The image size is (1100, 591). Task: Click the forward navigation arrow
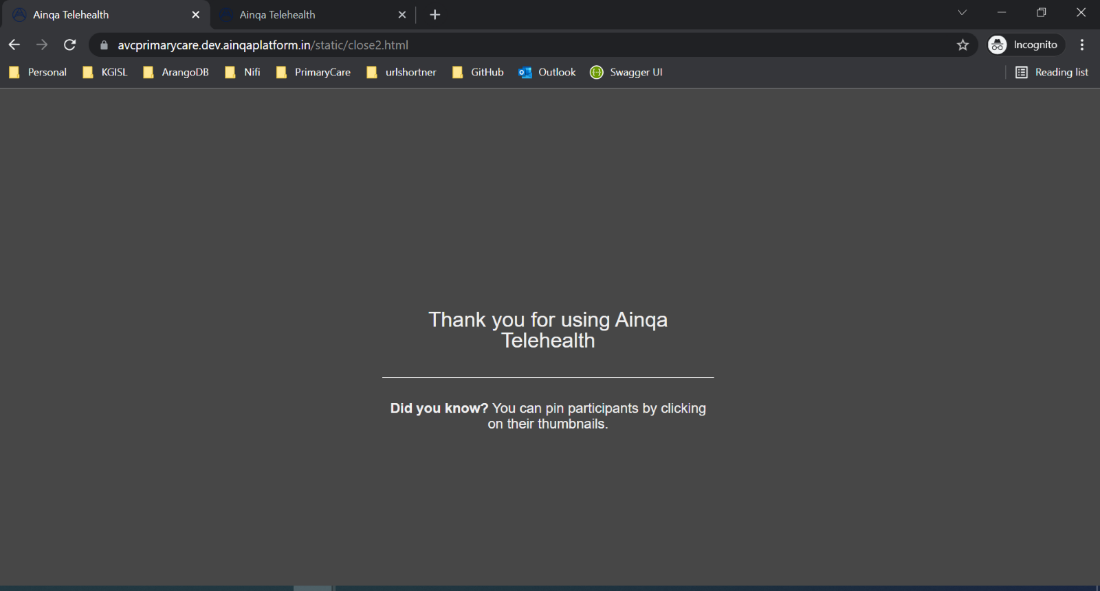(x=42, y=45)
